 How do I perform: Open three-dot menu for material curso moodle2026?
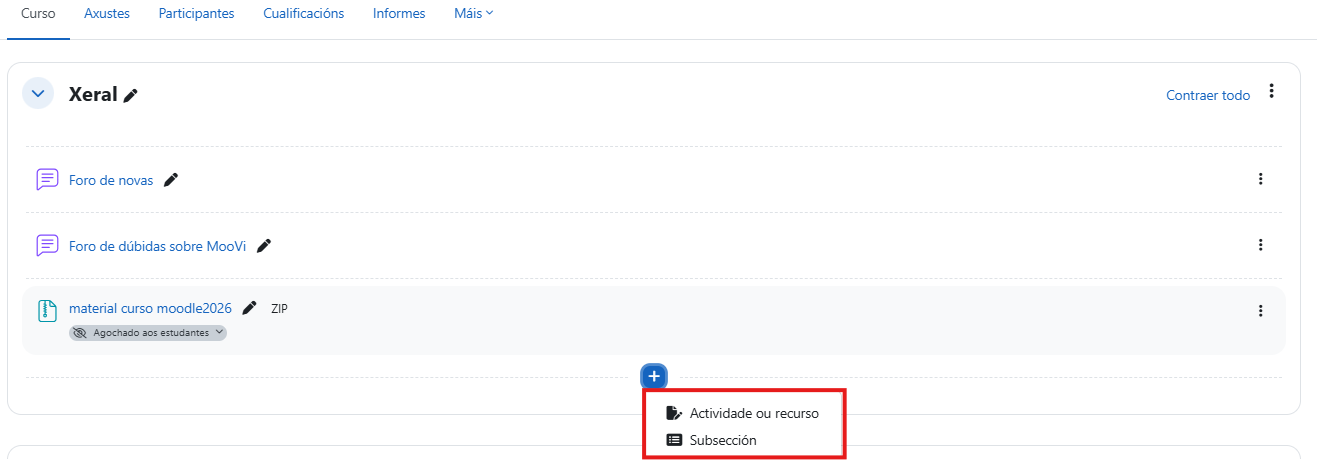[x=1260, y=311]
